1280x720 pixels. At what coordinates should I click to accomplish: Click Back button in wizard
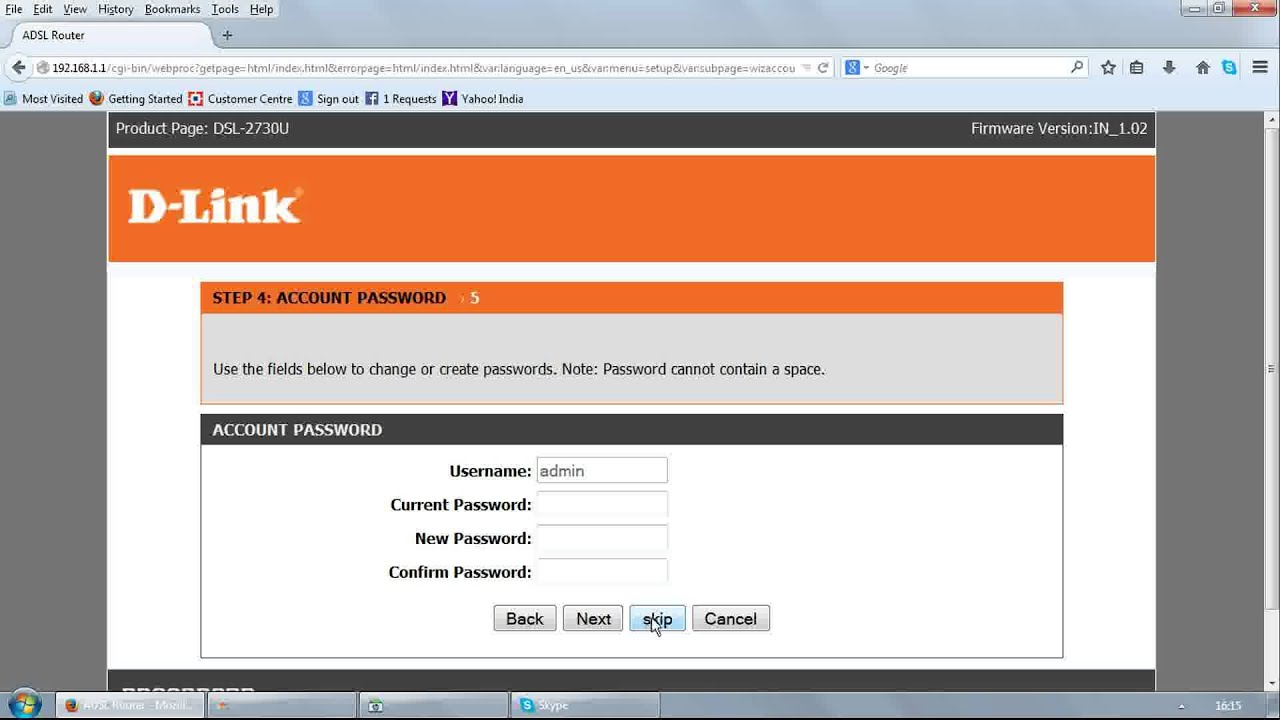[x=525, y=619]
